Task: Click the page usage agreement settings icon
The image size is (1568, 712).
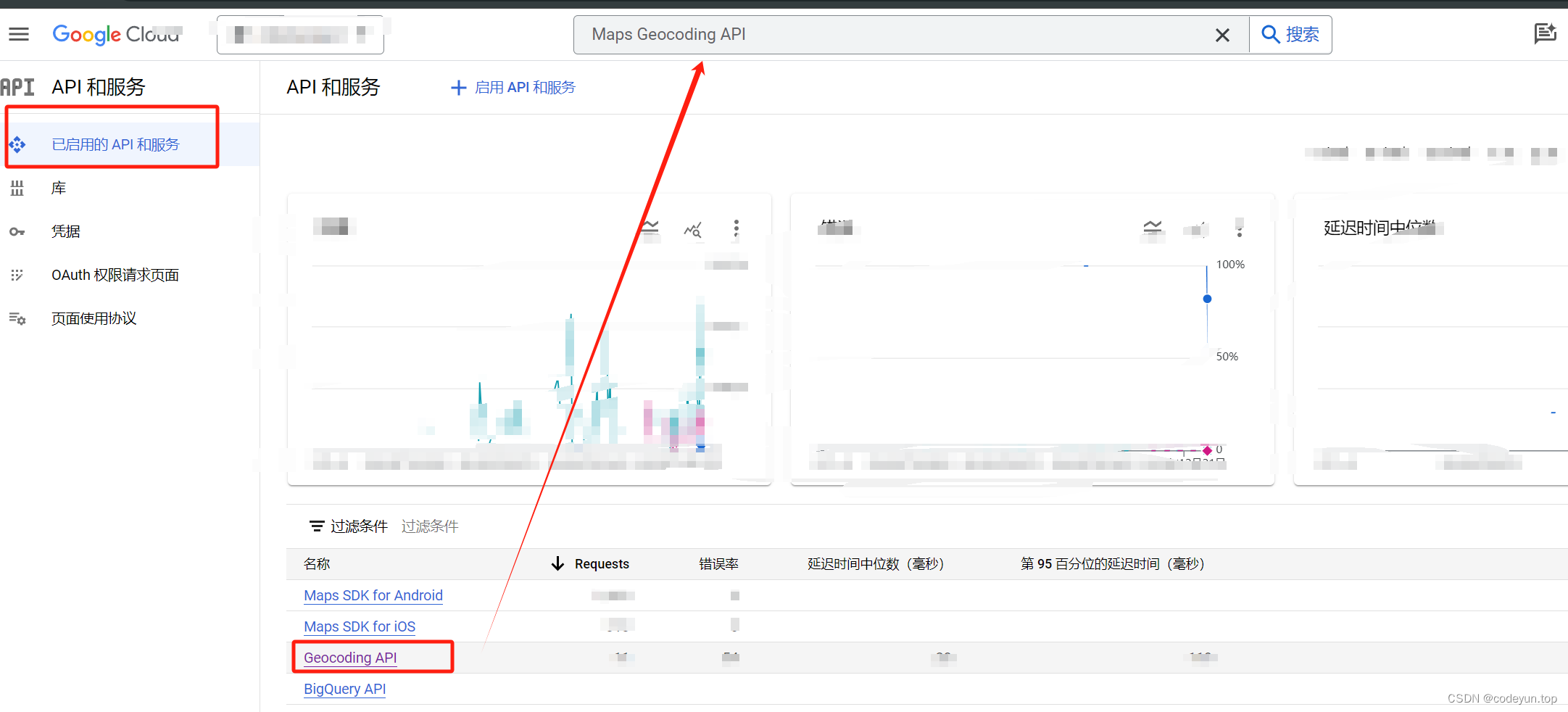Action: pyautogui.click(x=17, y=318)
